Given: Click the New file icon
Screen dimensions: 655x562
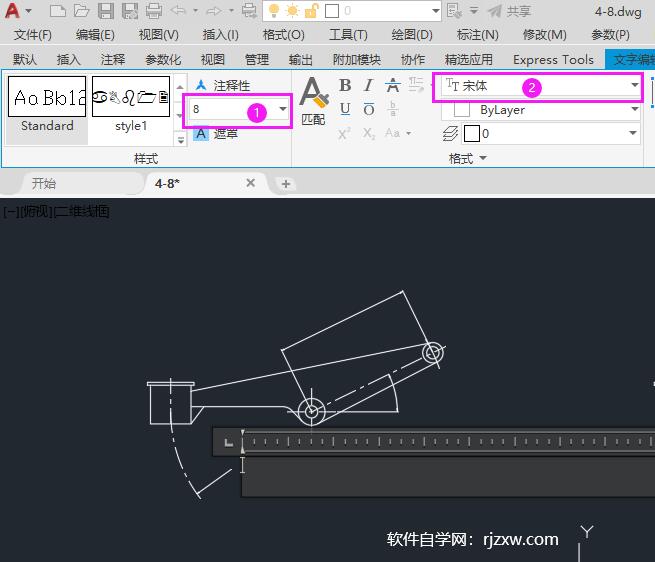Looking at the screenshot, I should coord(58,11).
